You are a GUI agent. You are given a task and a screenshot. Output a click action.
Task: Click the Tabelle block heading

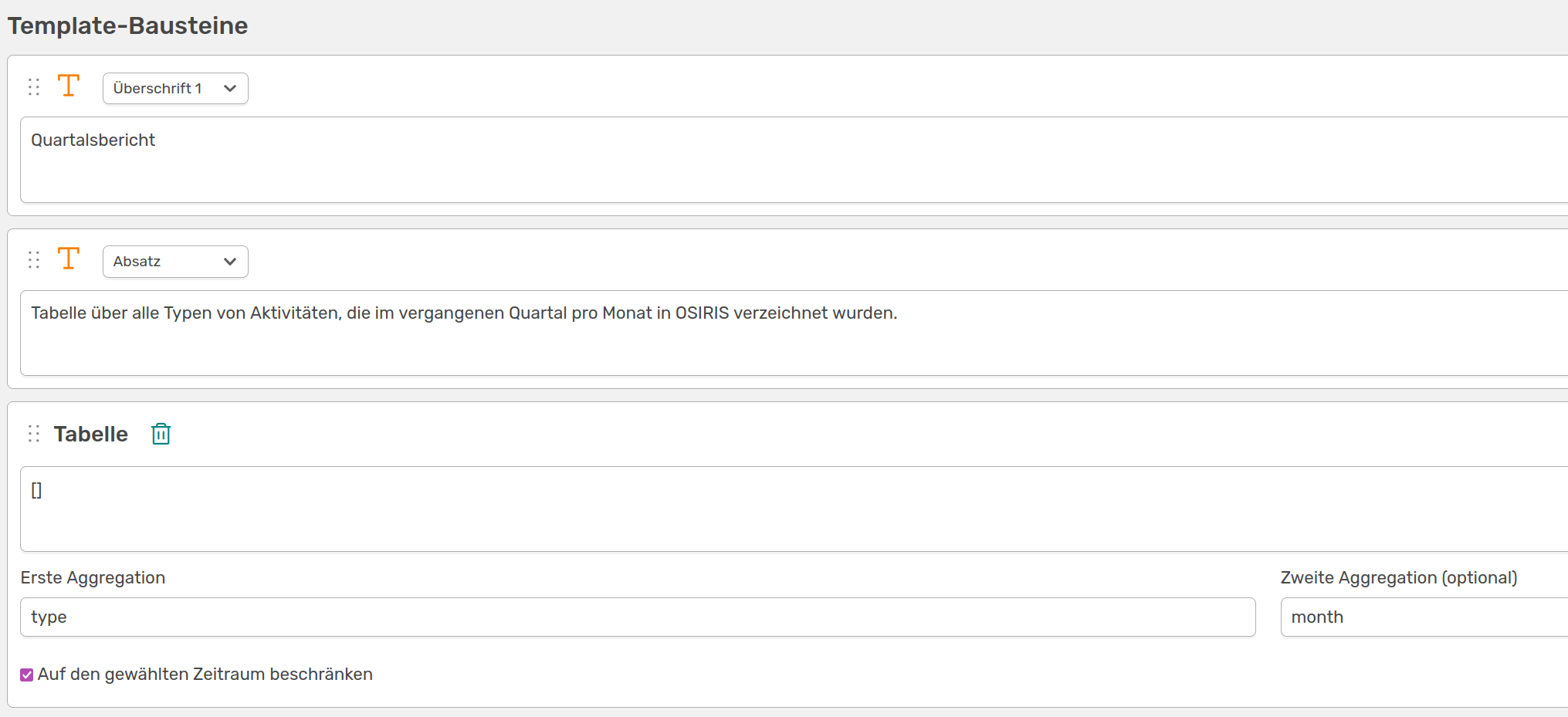click(91, 434)
